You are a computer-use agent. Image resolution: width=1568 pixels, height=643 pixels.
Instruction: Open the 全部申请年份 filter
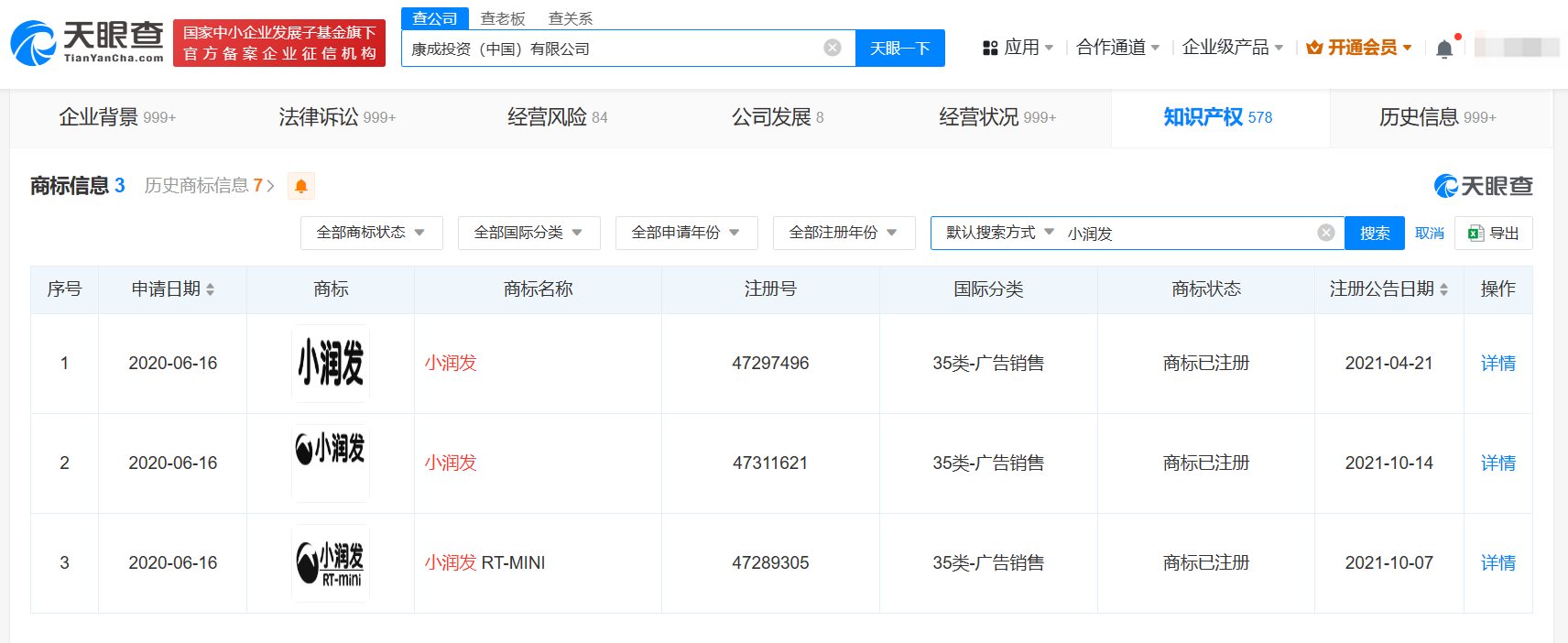(686, 233)
